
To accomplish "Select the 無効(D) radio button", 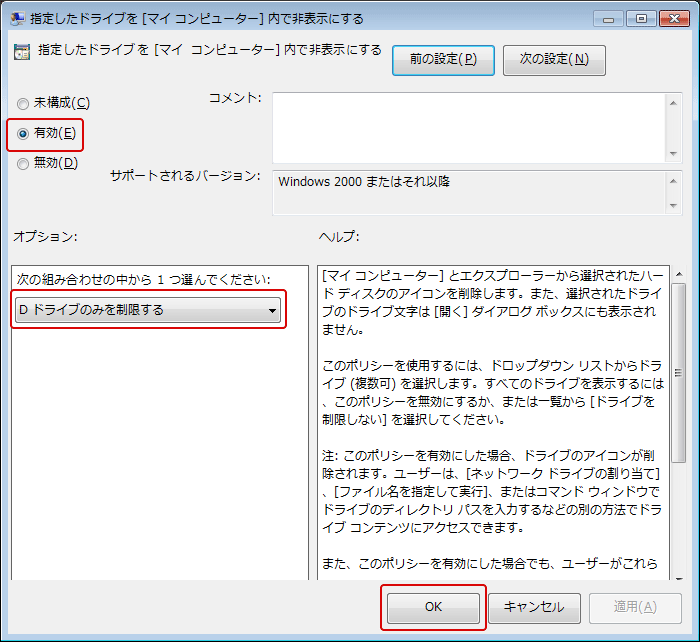I will pyautogui.click(x=23, y=164).
